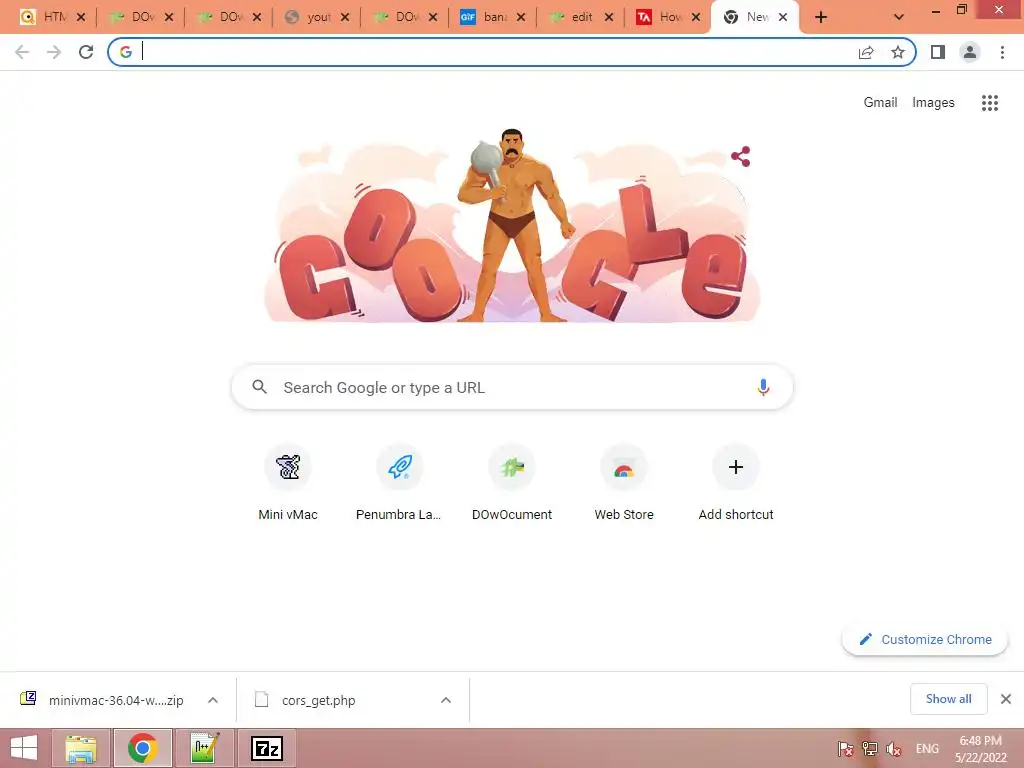1024x768 pixels.
Task: Share the Google doodle
Action: pyautogui.click(x=741, y=156)
